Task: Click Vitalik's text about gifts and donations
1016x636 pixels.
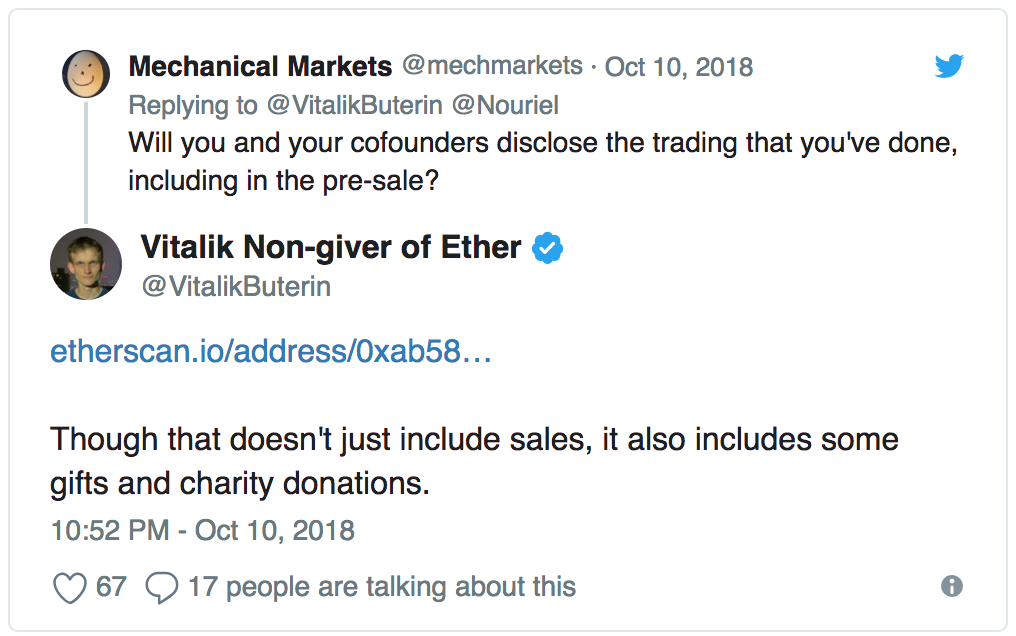Action: point(474,461)
